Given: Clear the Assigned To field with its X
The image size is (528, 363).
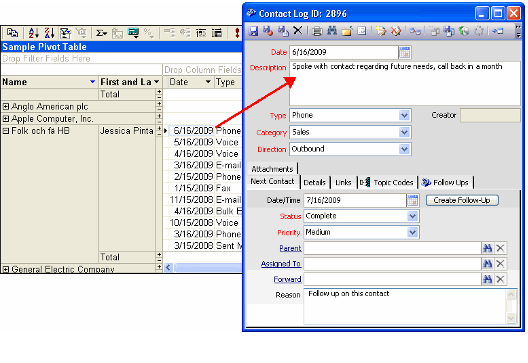Looking at the screenshot, I should 500,264.
